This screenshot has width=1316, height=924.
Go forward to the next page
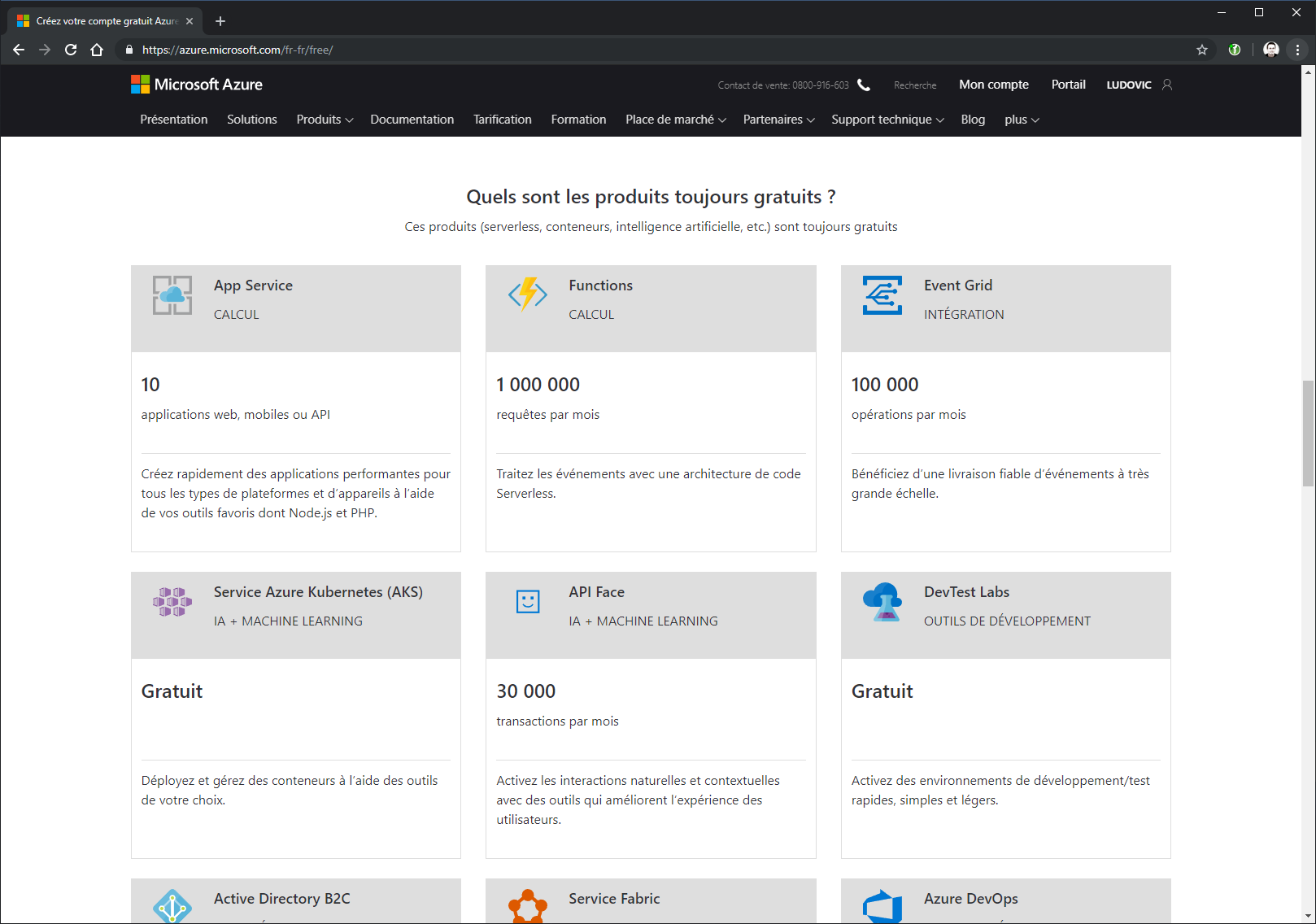(45, 50)
